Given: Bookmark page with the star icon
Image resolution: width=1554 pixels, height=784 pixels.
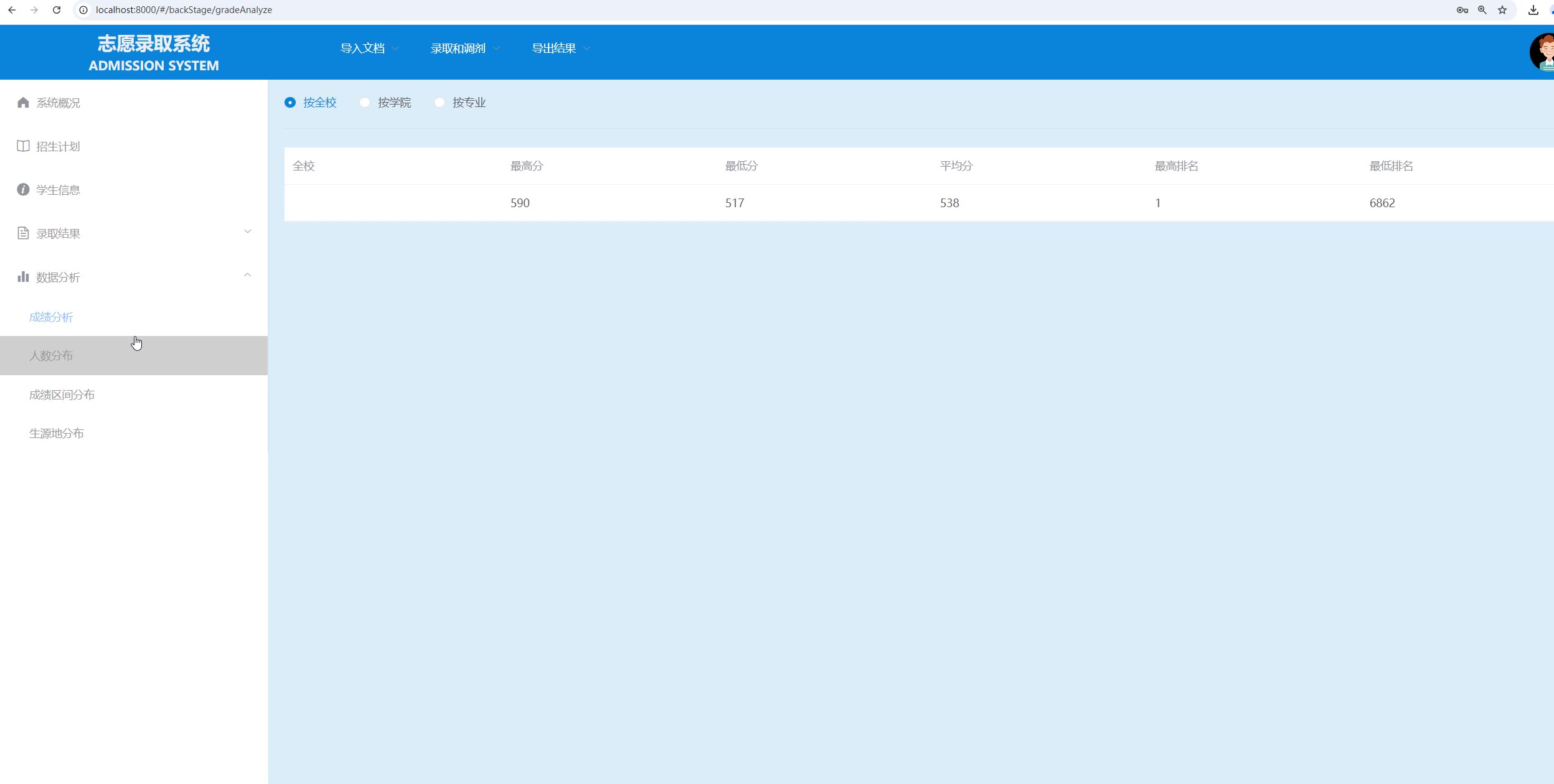Looking at the screenshot, I should coord(1502,10).
